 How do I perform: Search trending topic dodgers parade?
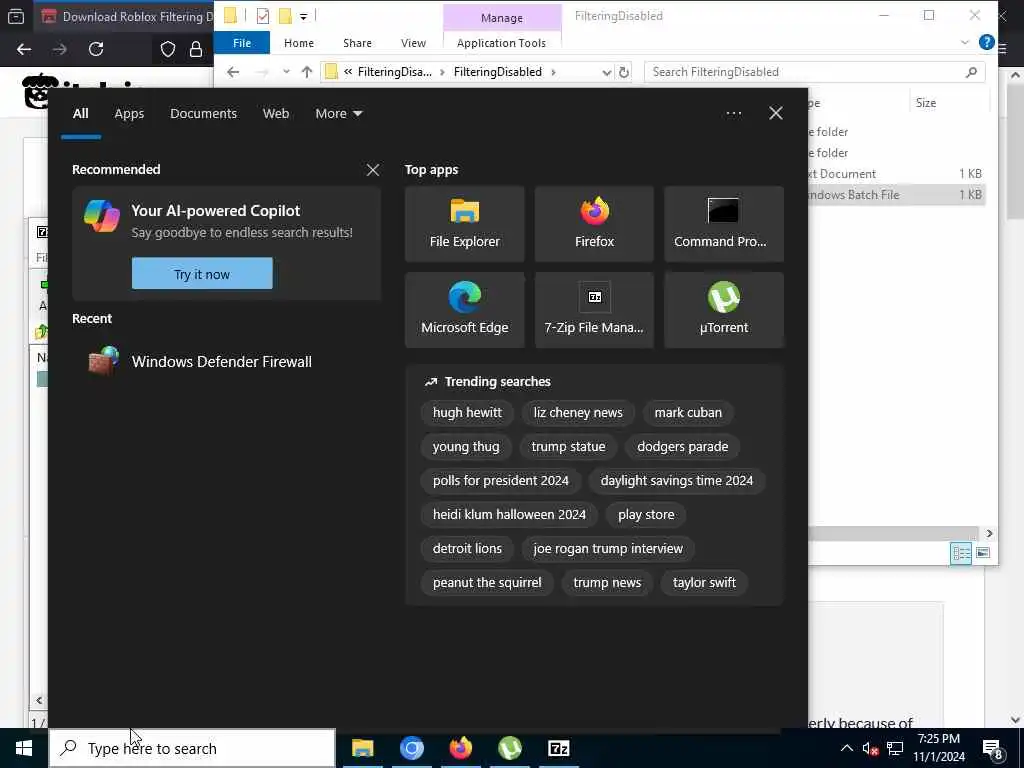pyautogui.click(x=682, y=447)
